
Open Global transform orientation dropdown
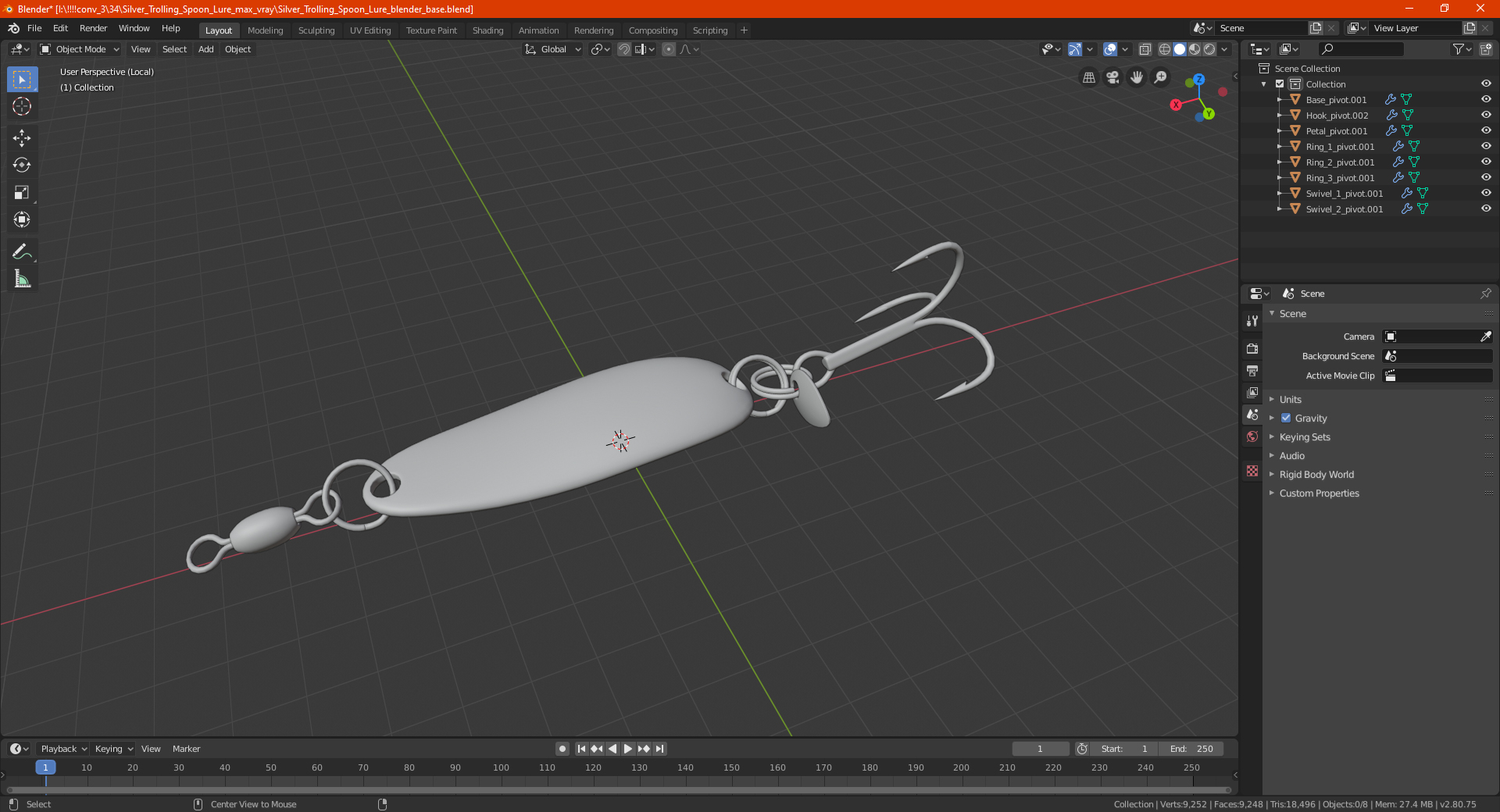tap(553, 49)
